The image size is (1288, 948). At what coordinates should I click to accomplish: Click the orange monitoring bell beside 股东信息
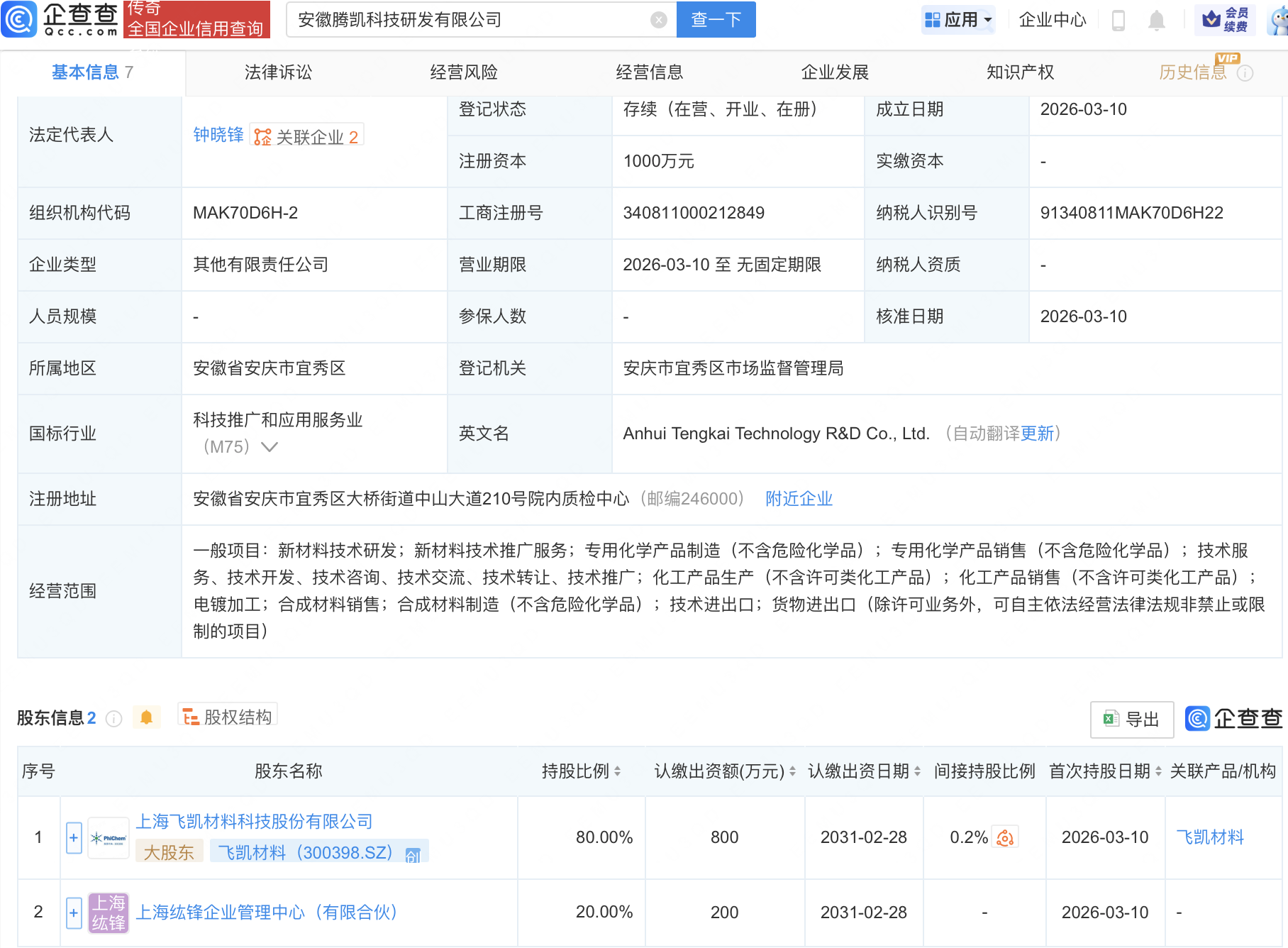coord(147,717)
